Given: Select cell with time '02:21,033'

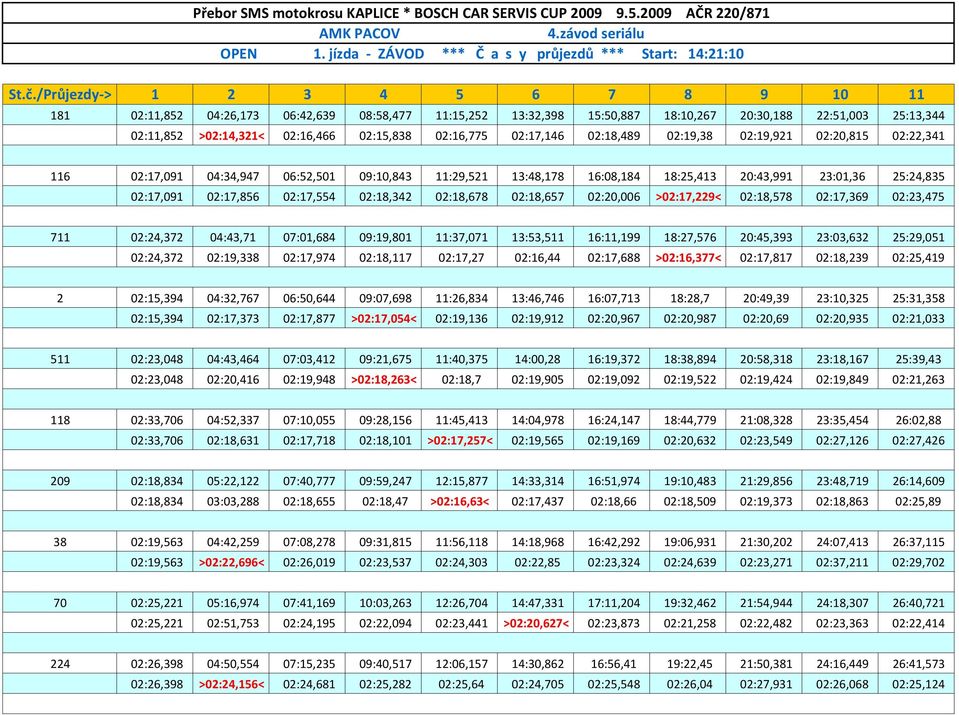Looking at the screenshot, I should click(917, 319).
